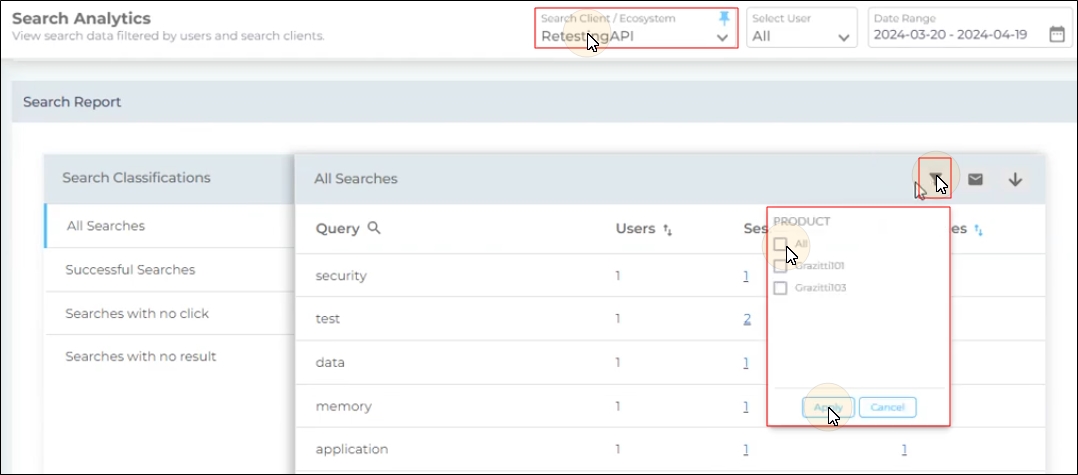This screenshot has height=475, width=1078.
Task: Open session count link for test query
Action: point(747,319)
